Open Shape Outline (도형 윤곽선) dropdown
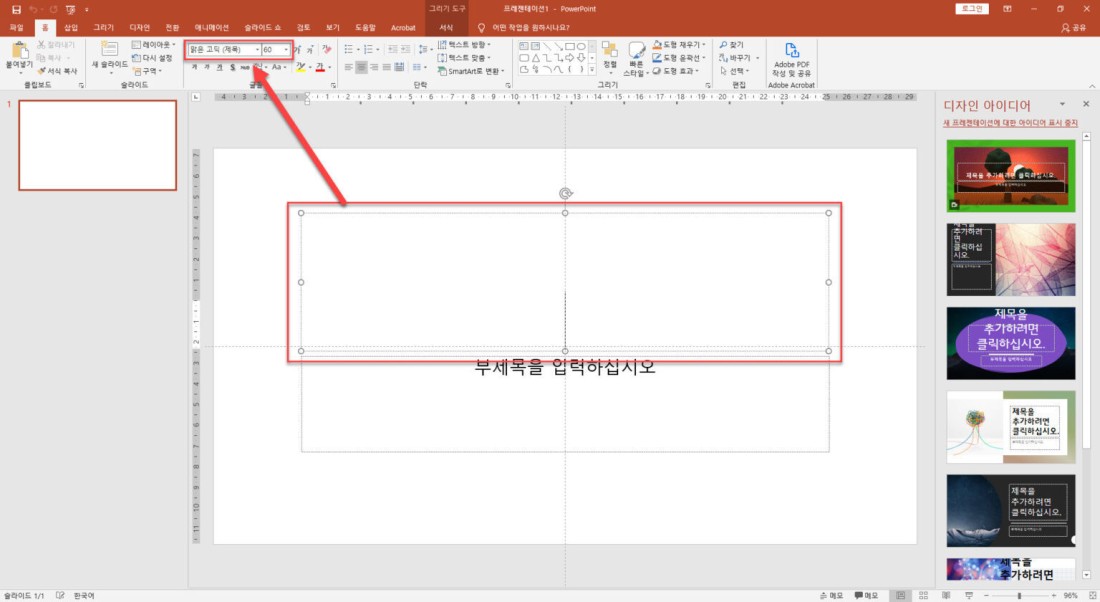Image resolution: width=1100 pixels, height=602 pixels. (x=677, y=58)
